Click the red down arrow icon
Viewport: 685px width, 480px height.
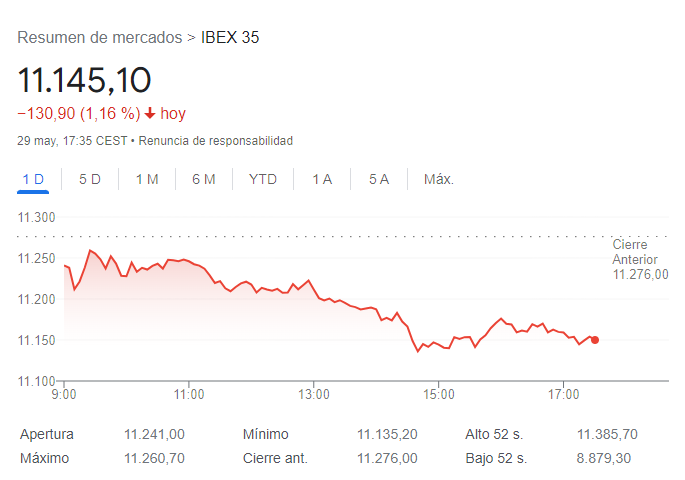(150, 113)
